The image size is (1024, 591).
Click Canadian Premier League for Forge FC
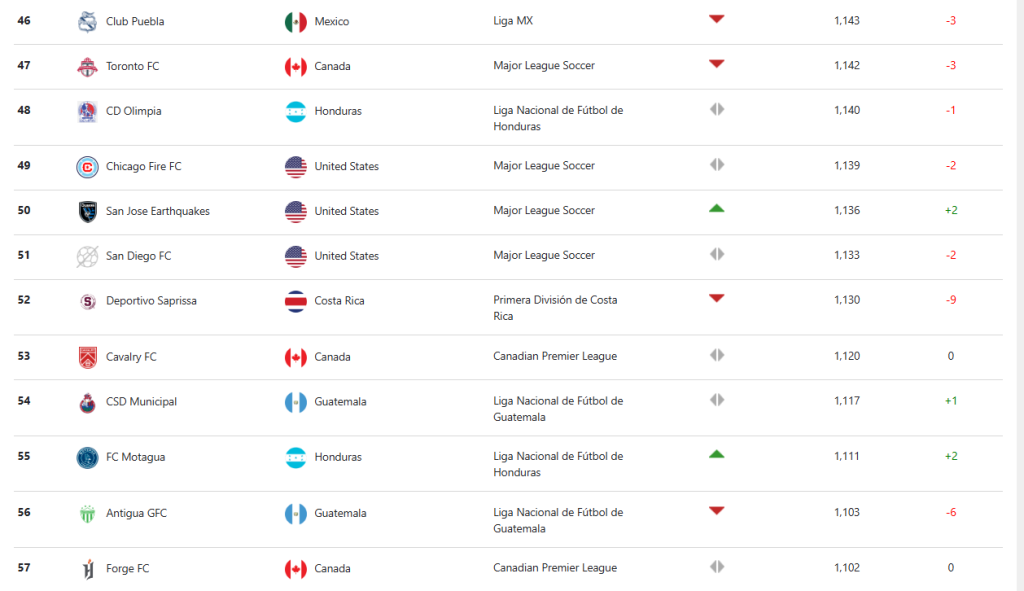pos(555,567)
